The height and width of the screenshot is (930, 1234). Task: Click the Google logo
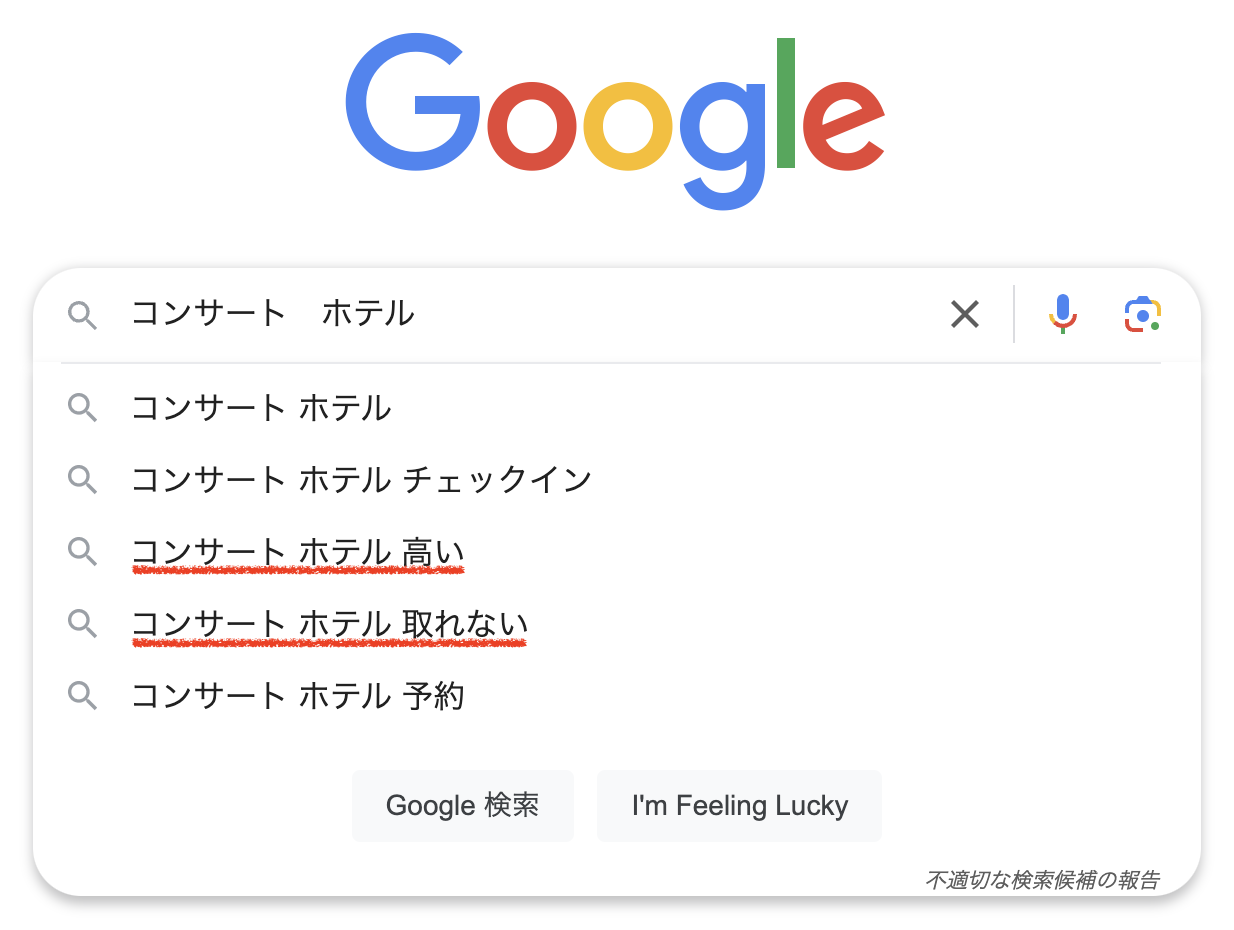pyautogui.click(x=615, y=120)
